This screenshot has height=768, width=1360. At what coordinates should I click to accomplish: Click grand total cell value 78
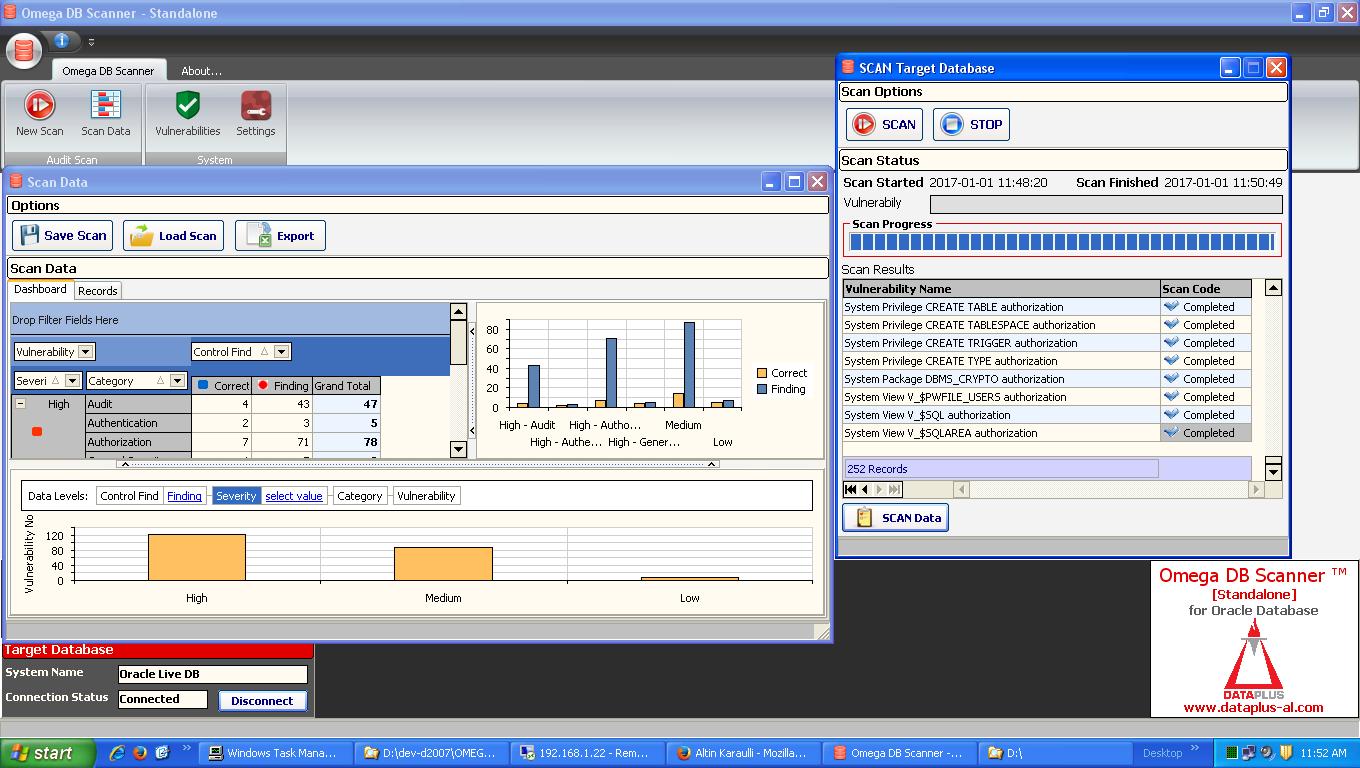346,442
